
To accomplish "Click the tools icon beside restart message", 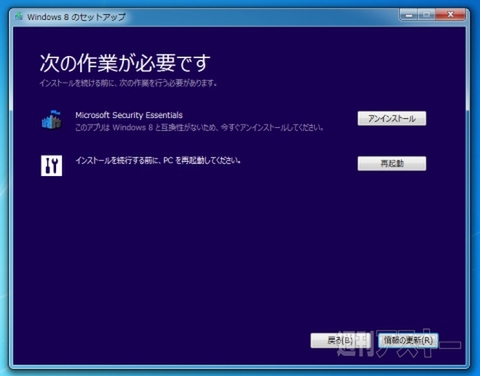I will pos(51,165).
